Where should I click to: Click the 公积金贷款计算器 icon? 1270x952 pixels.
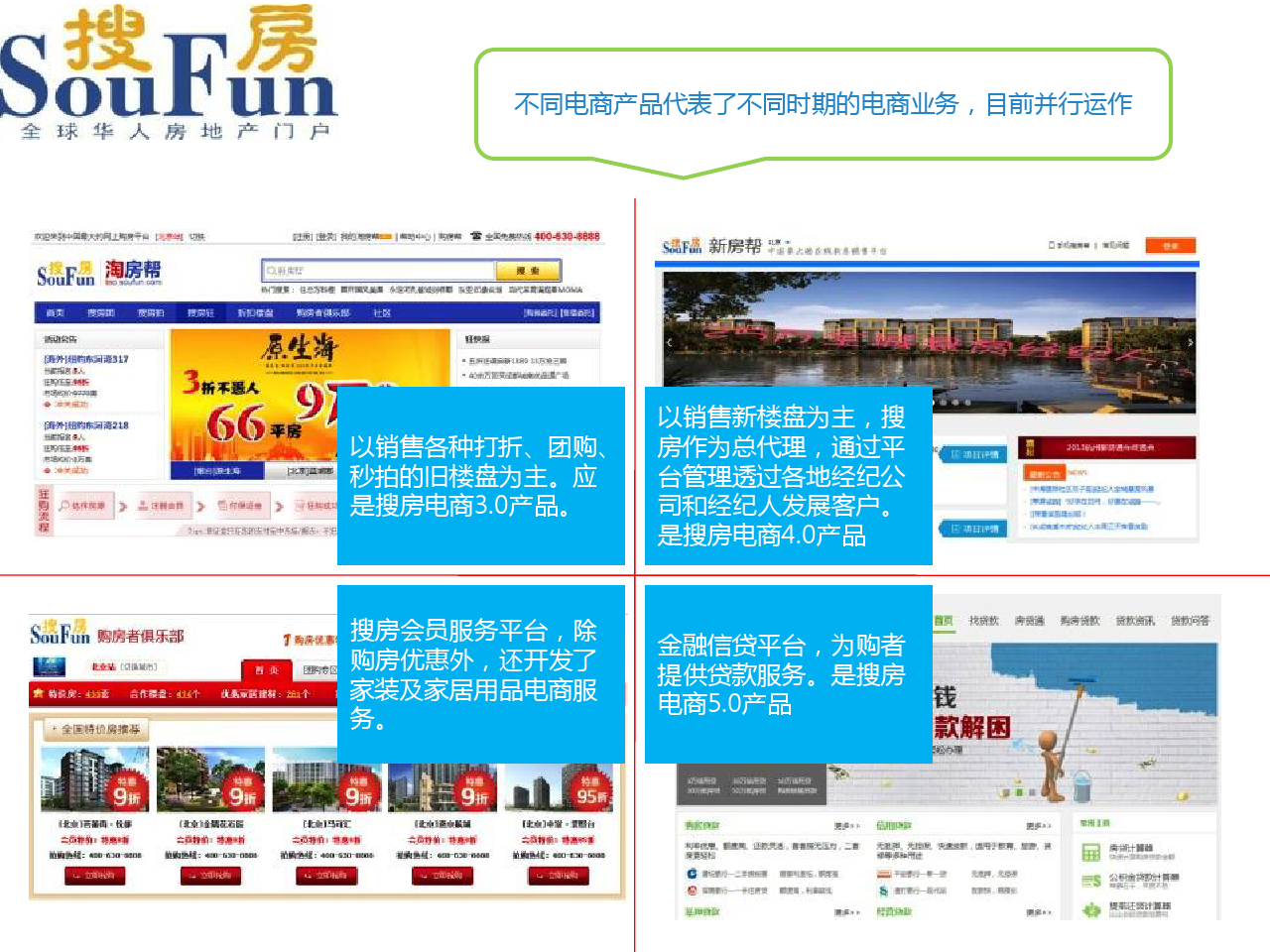(x=1091, y=881)
